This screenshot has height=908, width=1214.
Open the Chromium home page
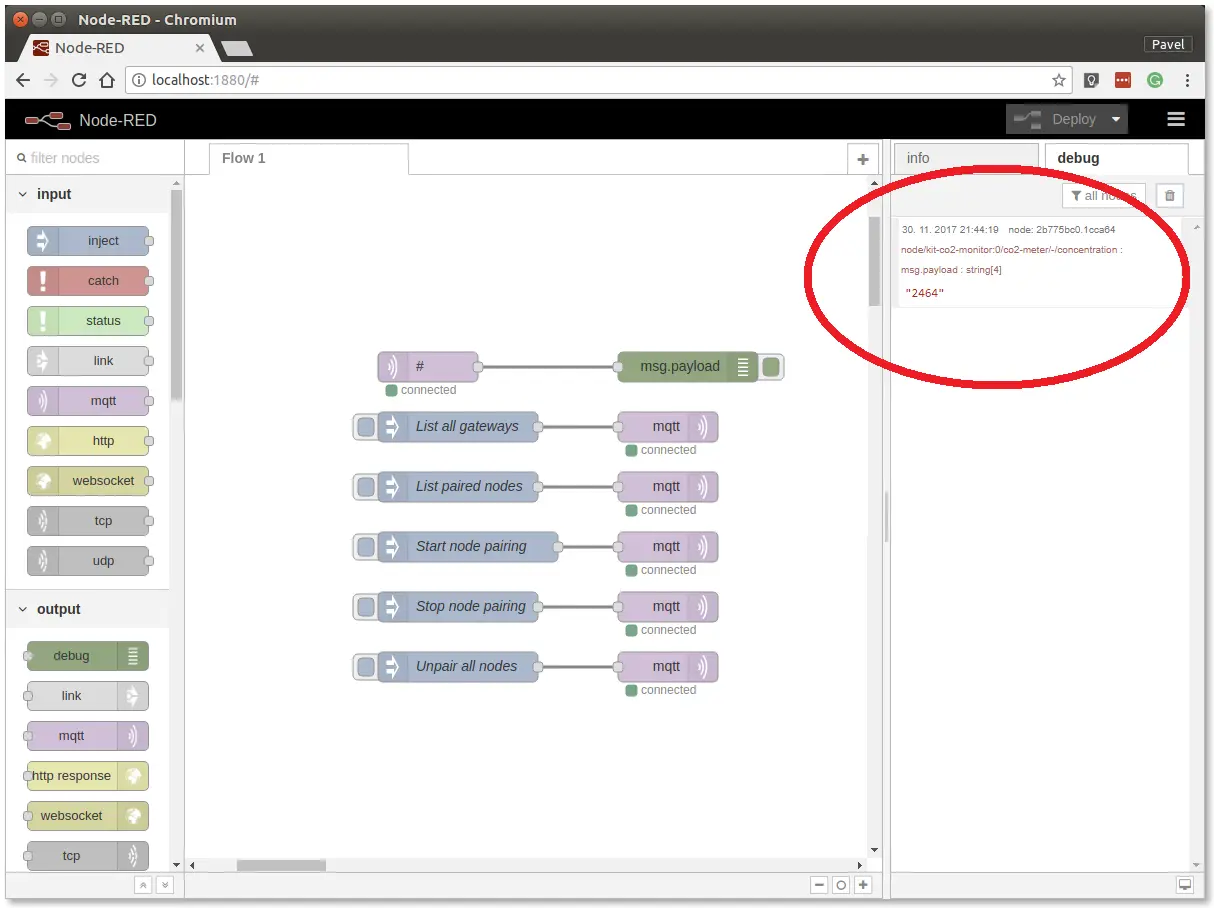tap(107, 80)
